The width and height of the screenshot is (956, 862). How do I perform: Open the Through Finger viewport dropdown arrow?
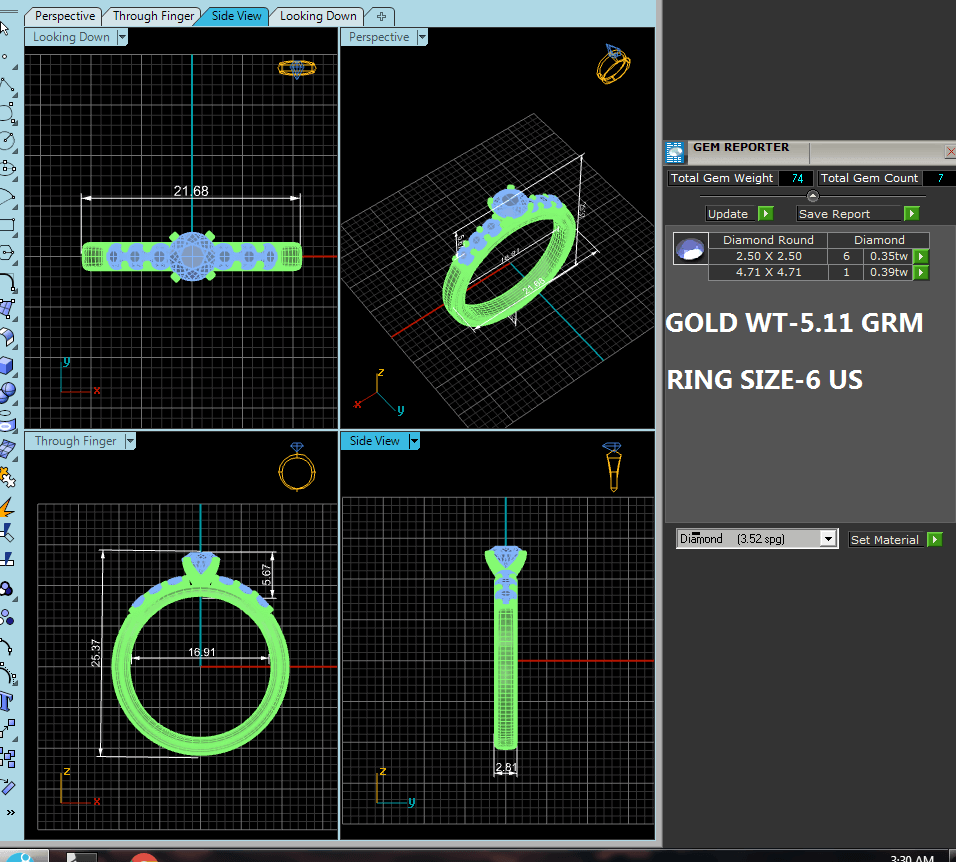130,441
